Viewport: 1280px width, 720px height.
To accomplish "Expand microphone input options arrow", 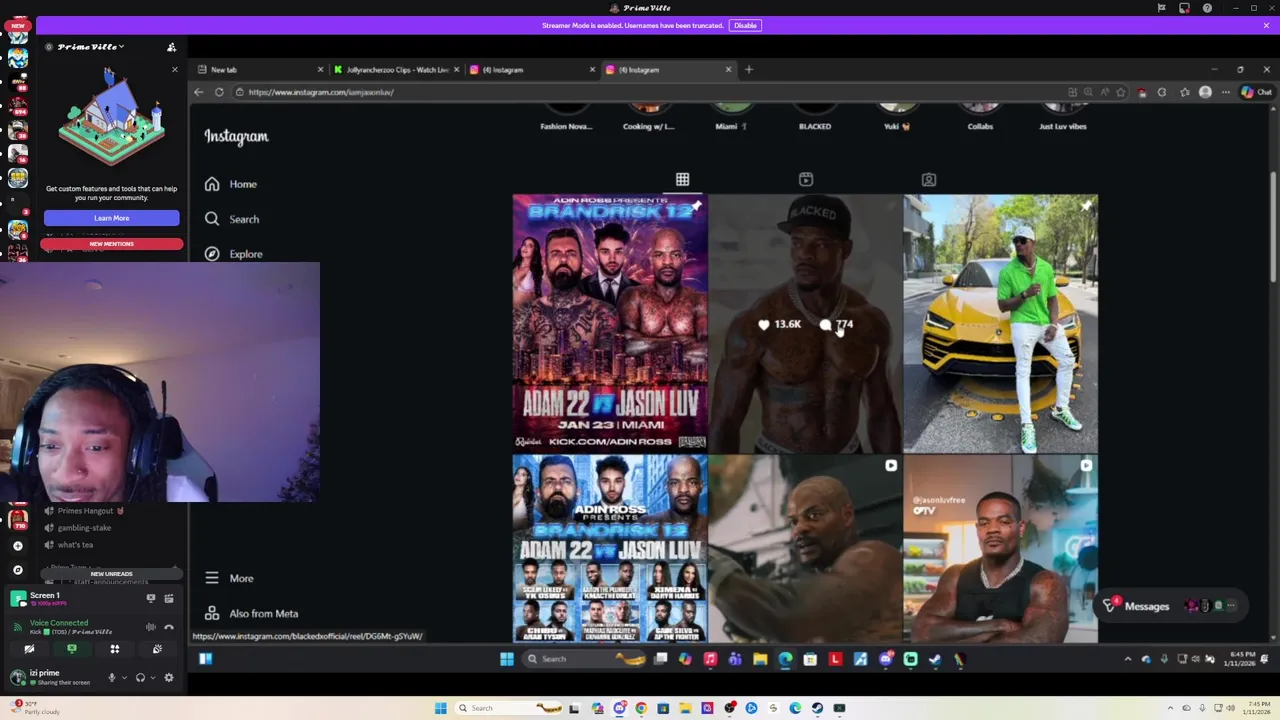I will [124, 678].
